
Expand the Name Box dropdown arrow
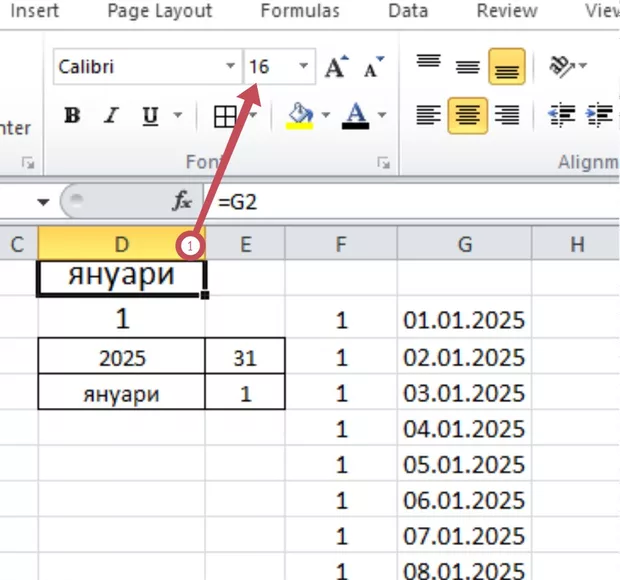point(43,201)
